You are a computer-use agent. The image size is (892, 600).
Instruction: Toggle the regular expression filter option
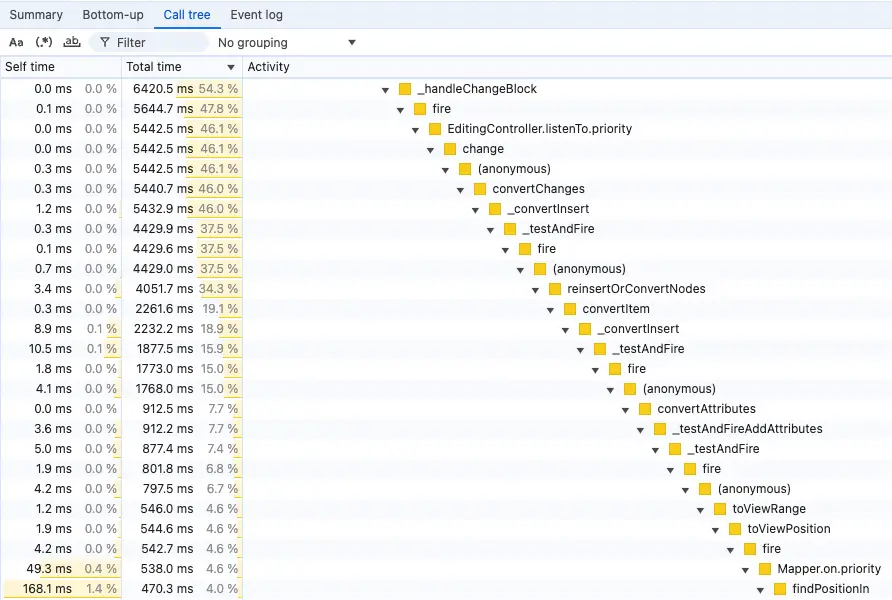(x=44, y=42)
